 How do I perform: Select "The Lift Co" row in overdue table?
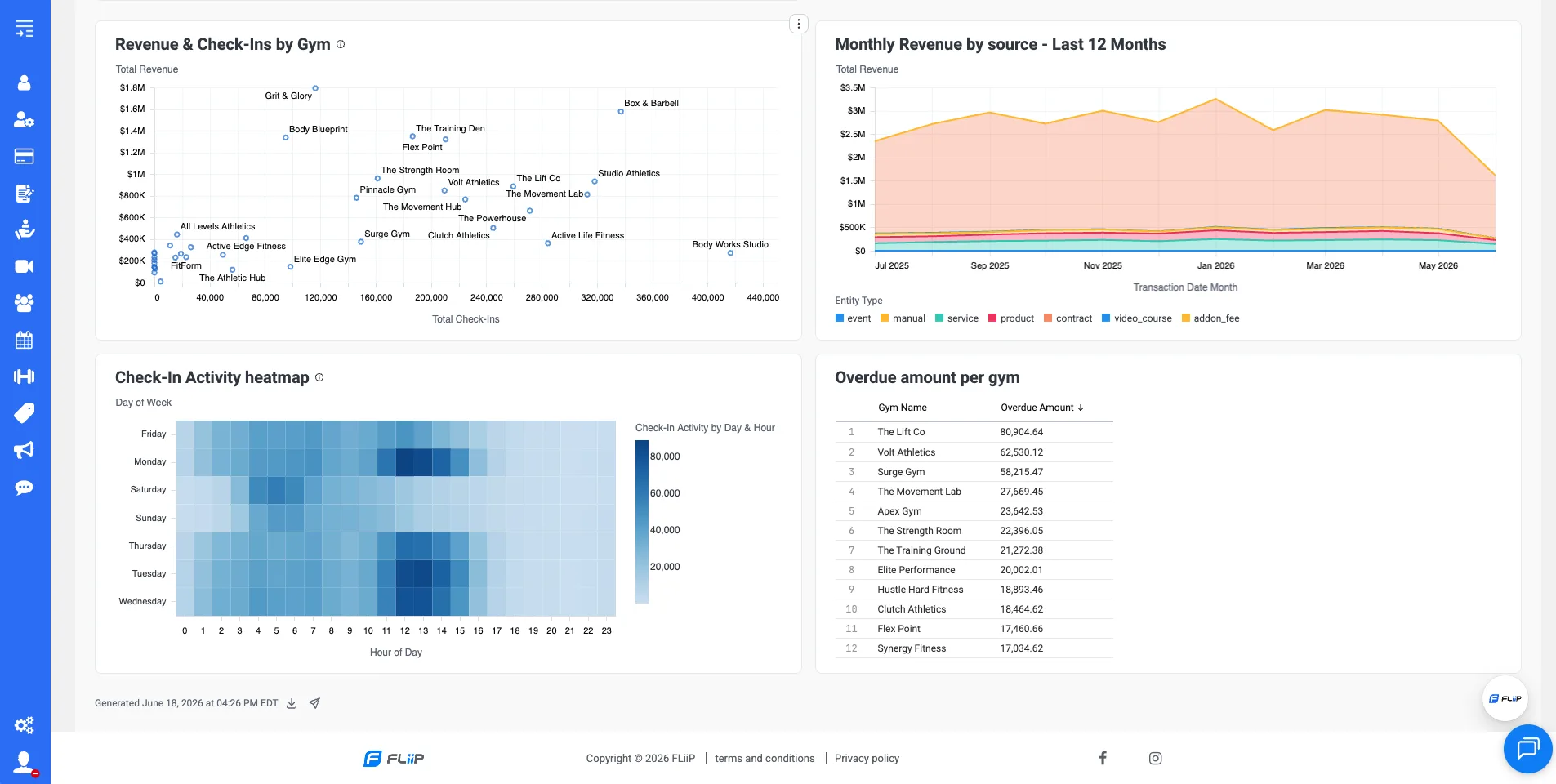[974, 432]
